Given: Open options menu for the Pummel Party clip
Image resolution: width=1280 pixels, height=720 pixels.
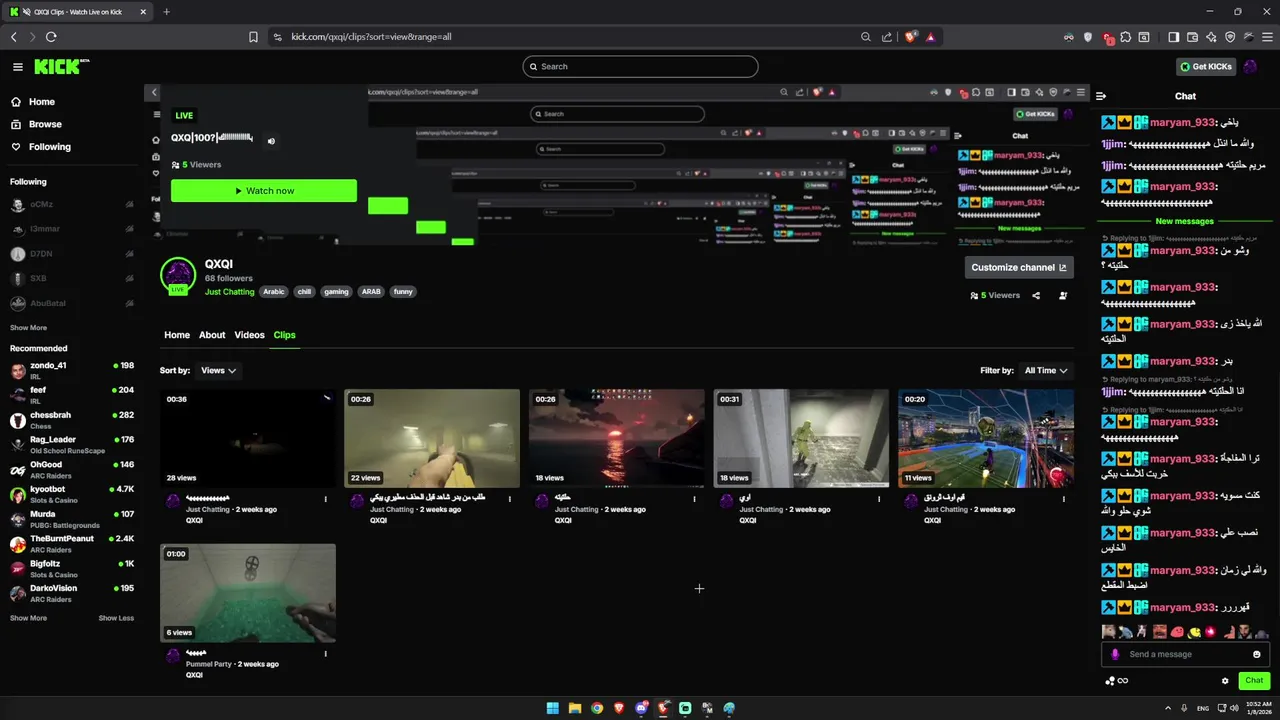Looking at the screenshot, I should tap(326, 654).
